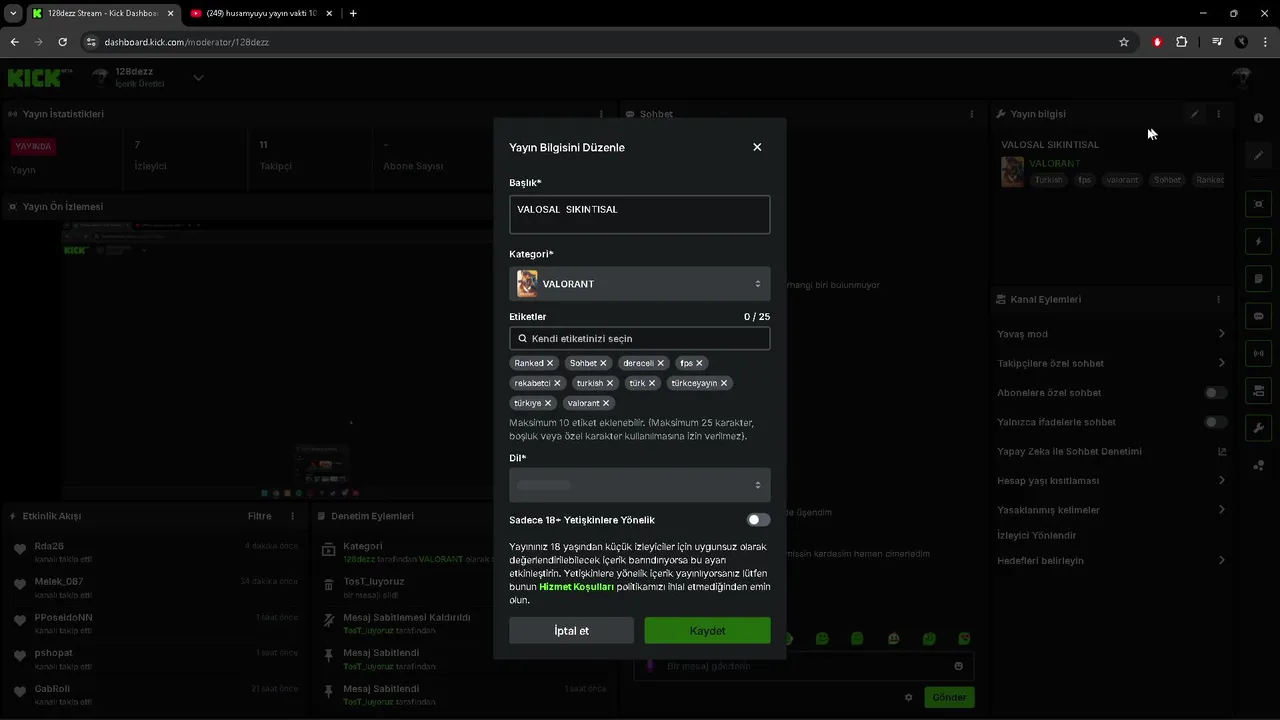Open Yayın bilgisi panel options menu
Screen dimensions: 1280x720
pyautogui.click(x=1218, y=114)
